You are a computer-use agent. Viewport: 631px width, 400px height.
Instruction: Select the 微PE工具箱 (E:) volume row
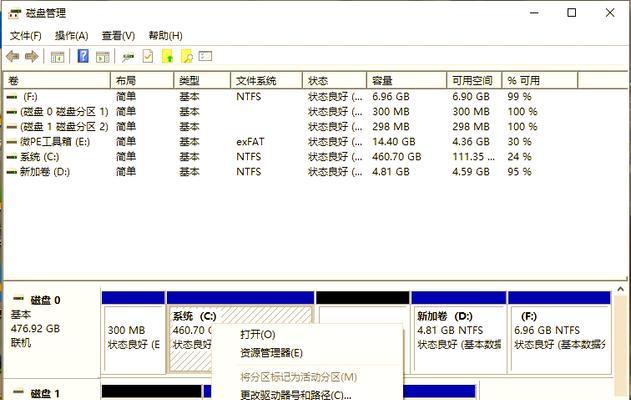click(55, 142)
